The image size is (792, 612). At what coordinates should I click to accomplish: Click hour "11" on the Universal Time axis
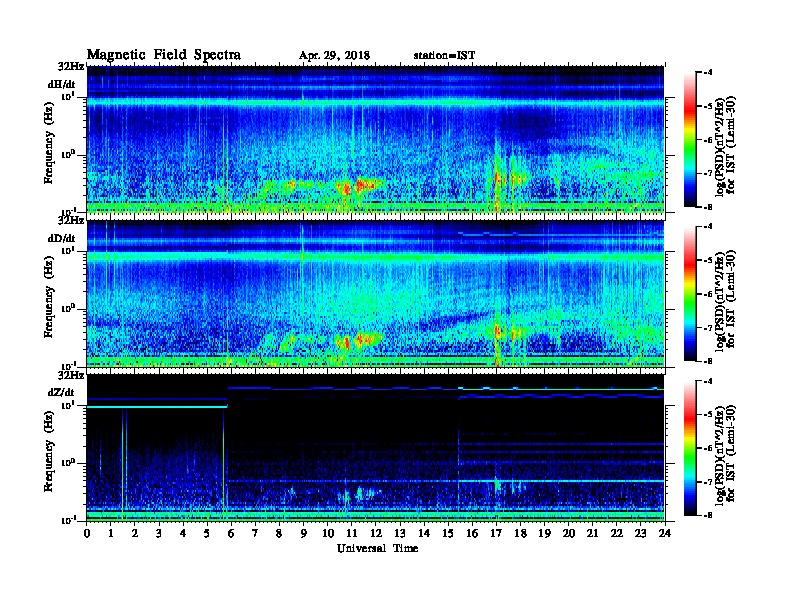pos(352,534)
